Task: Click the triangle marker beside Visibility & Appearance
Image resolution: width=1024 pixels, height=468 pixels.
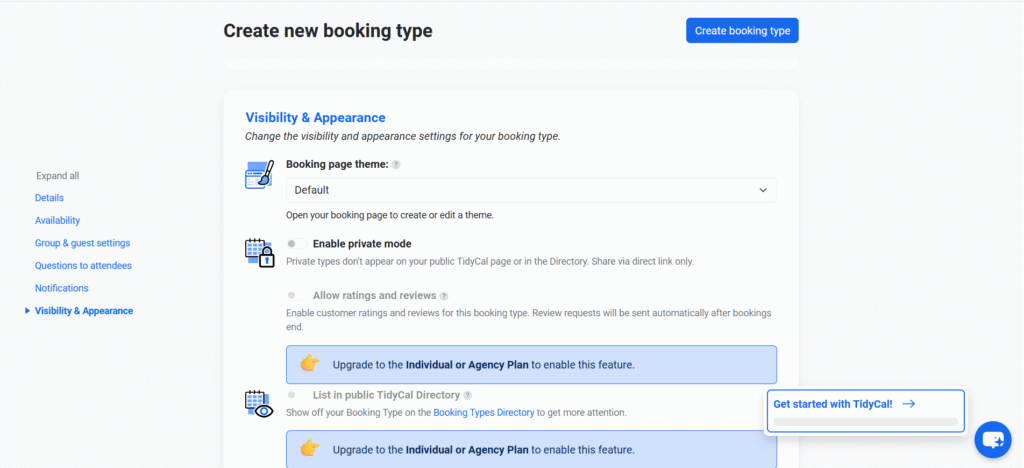Action: (x=27, y=311)
